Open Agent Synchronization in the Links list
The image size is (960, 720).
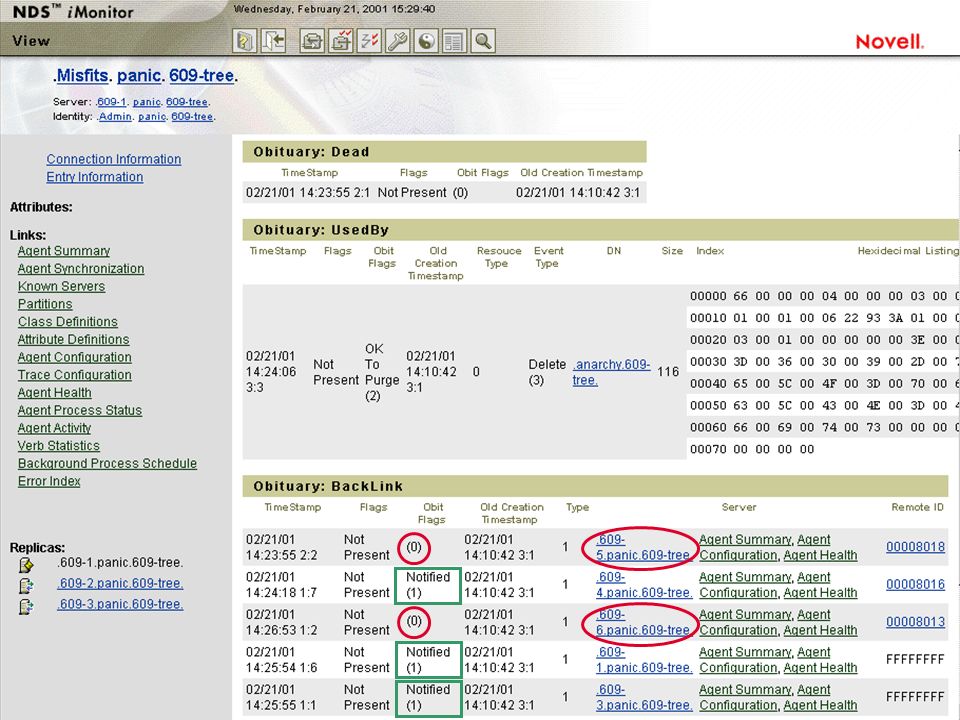click(81, 269)
